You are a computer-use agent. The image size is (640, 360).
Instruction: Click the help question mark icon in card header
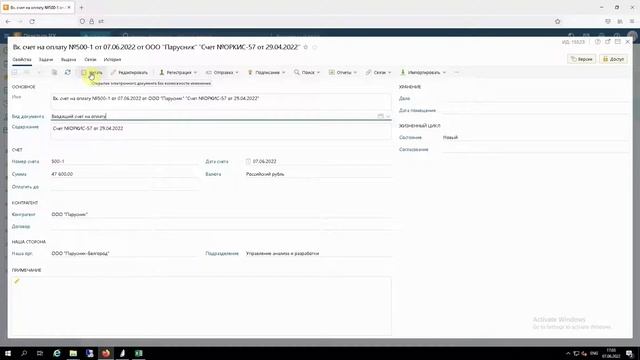(x=598, y=42)
